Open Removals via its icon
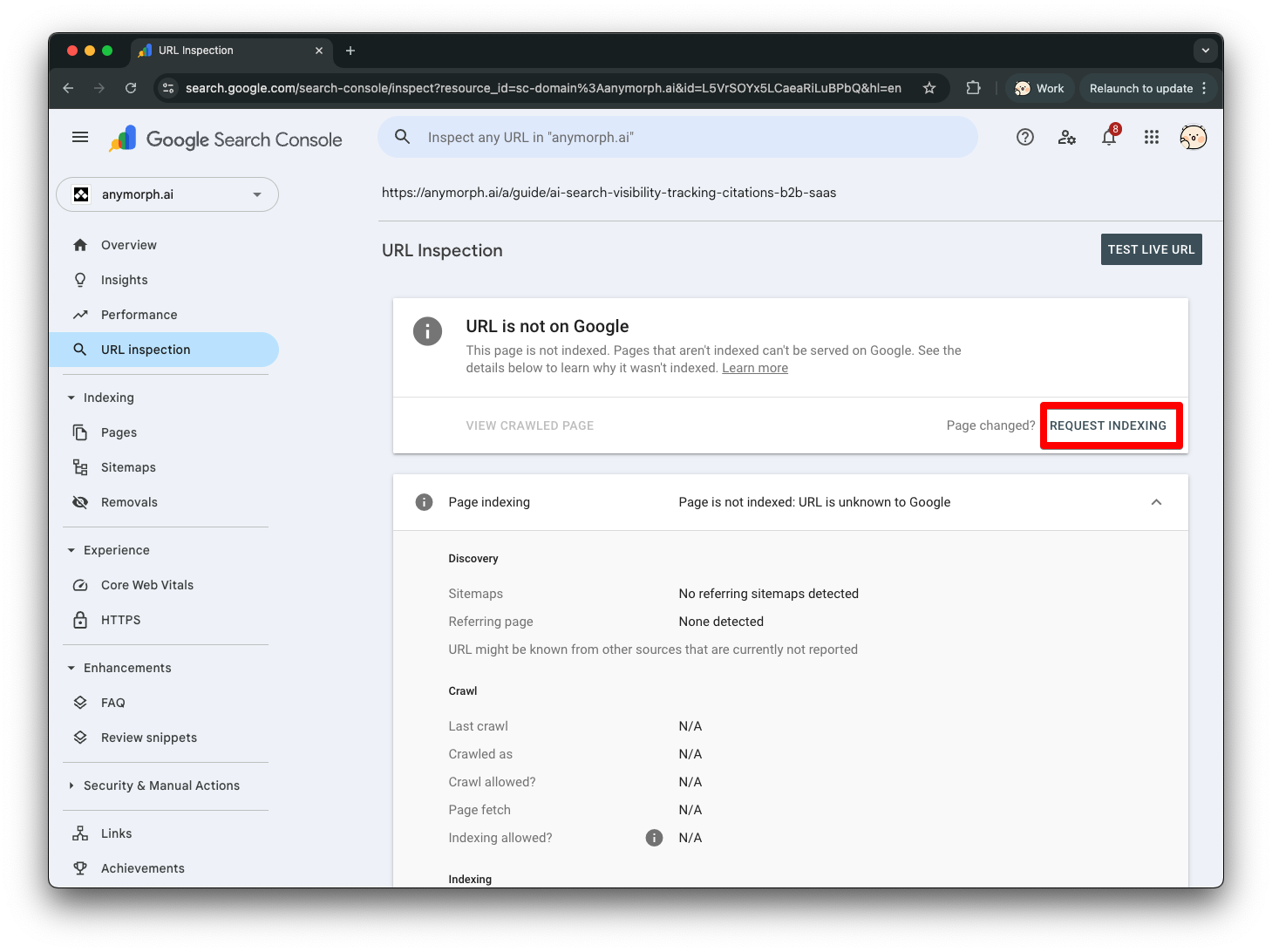The height and width of the screenshot is (952, 1272). click(79, 501)
